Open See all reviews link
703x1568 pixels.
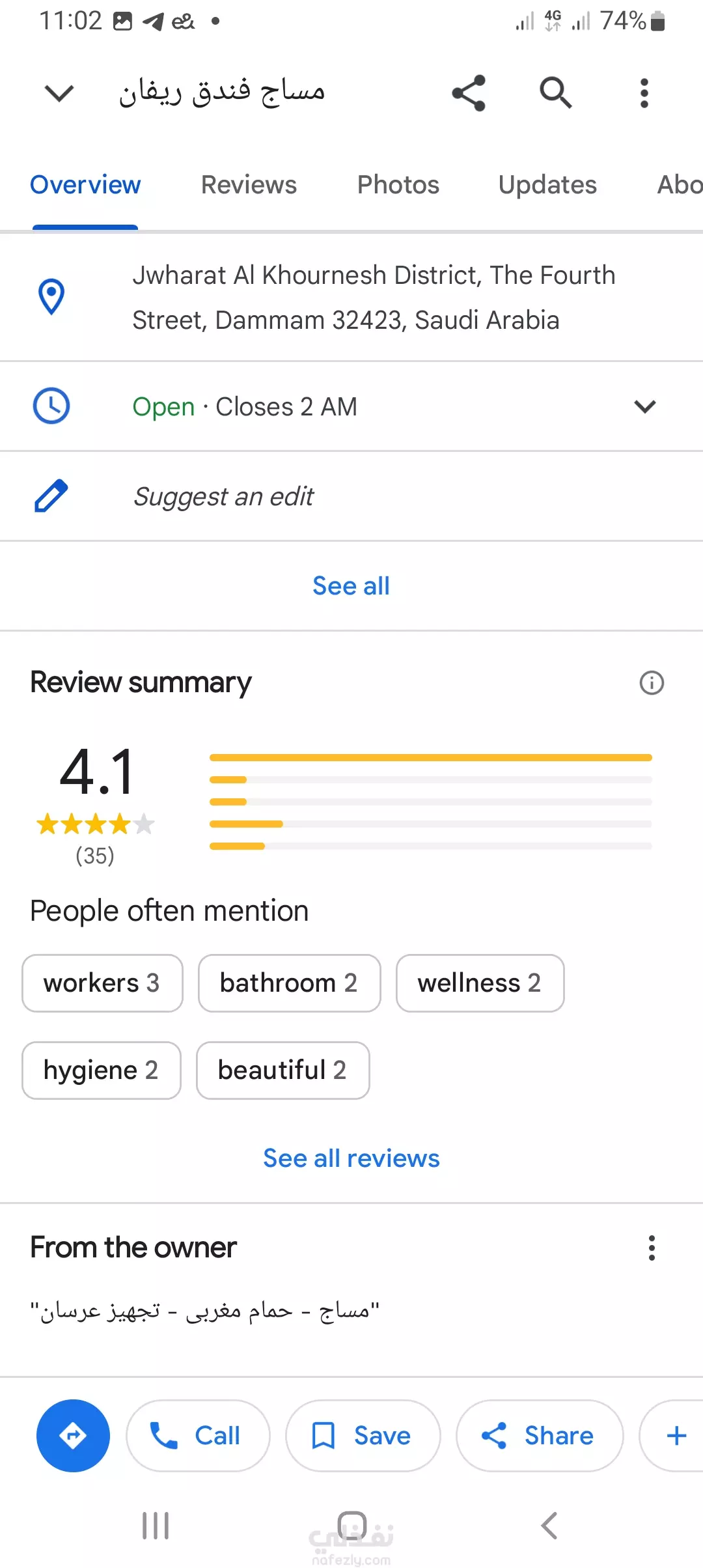coord(351,1158)
